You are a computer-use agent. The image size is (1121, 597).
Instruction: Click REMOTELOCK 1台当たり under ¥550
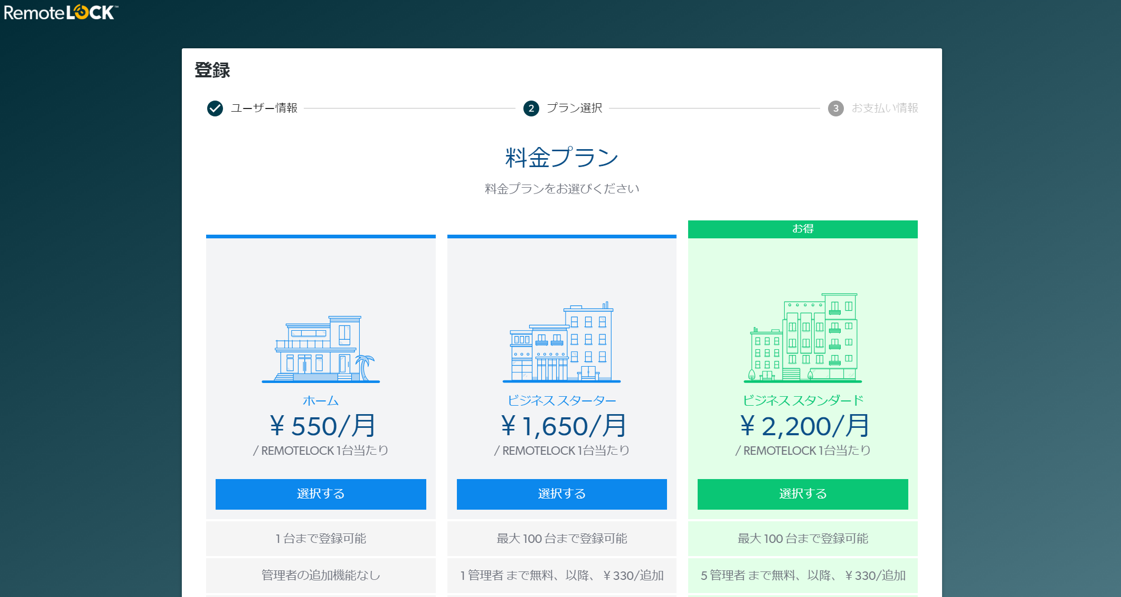[x=321, y=451]
